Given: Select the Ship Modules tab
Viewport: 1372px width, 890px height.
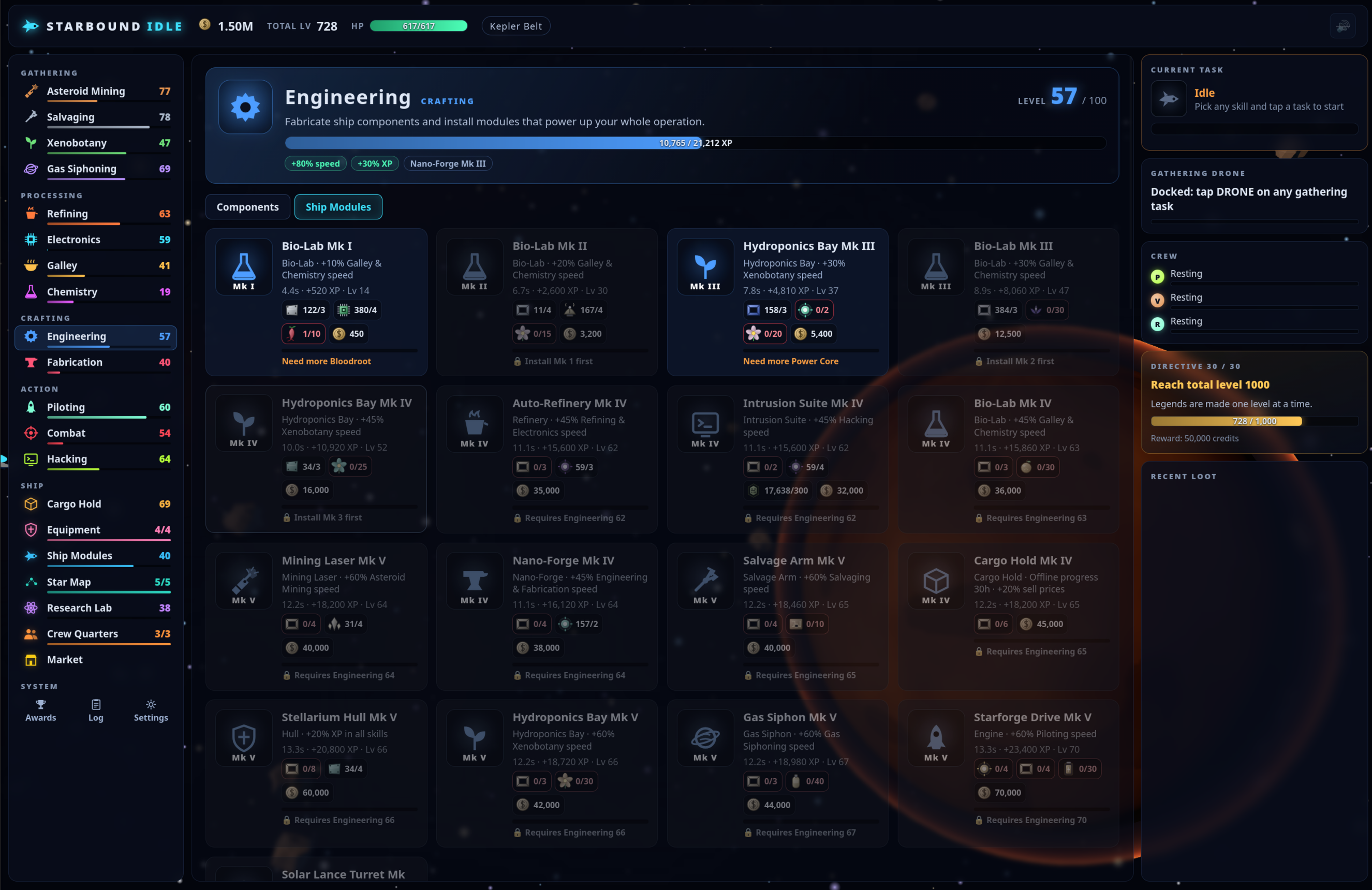Looking at the screenshot, I should click(338, 207).
